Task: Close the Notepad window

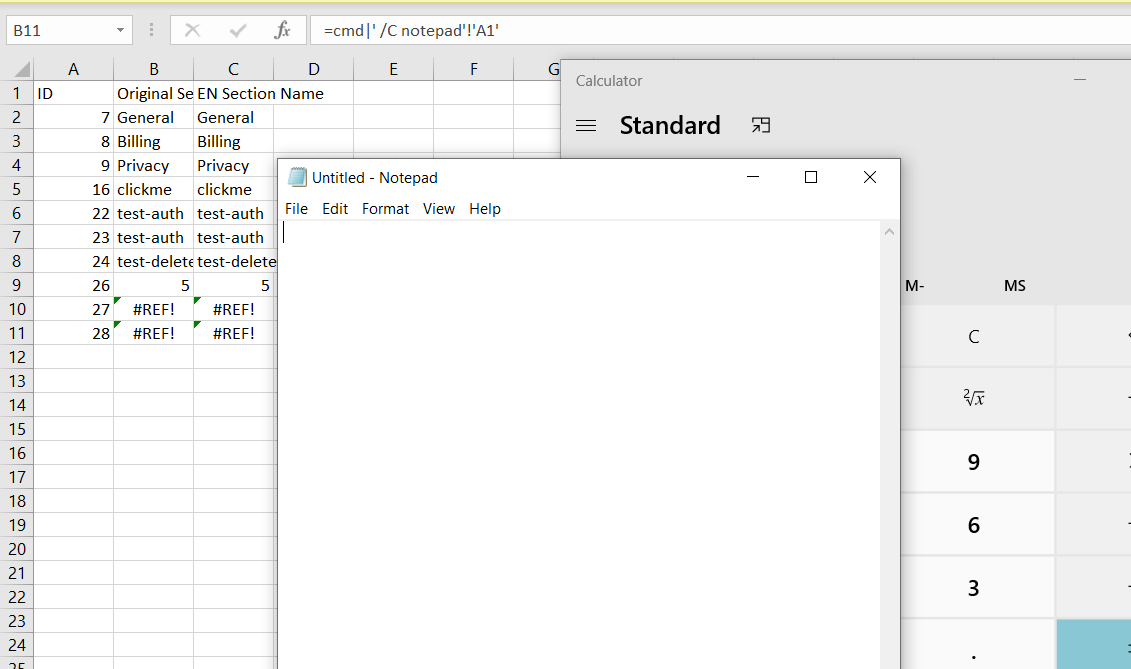Action: coord(870,177)
